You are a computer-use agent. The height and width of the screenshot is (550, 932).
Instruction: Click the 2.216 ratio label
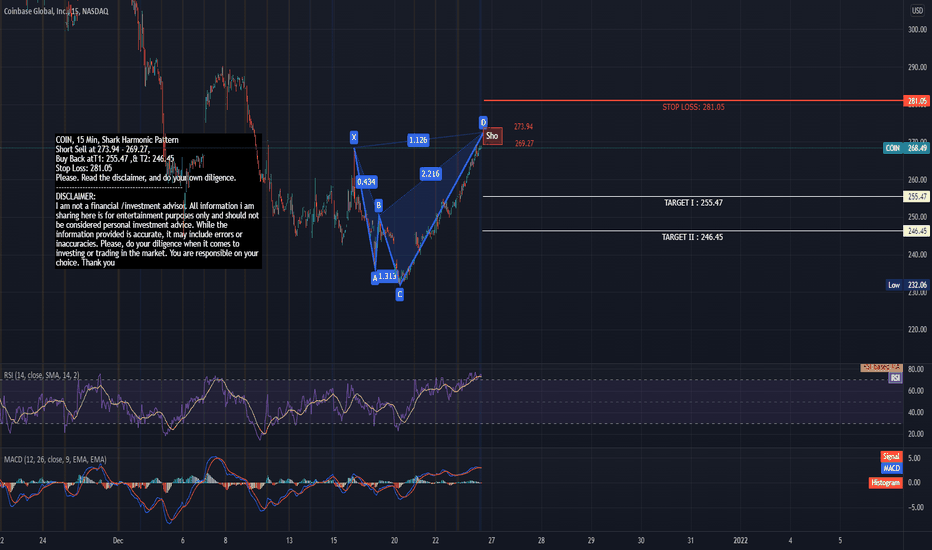(x=430, y=174)
